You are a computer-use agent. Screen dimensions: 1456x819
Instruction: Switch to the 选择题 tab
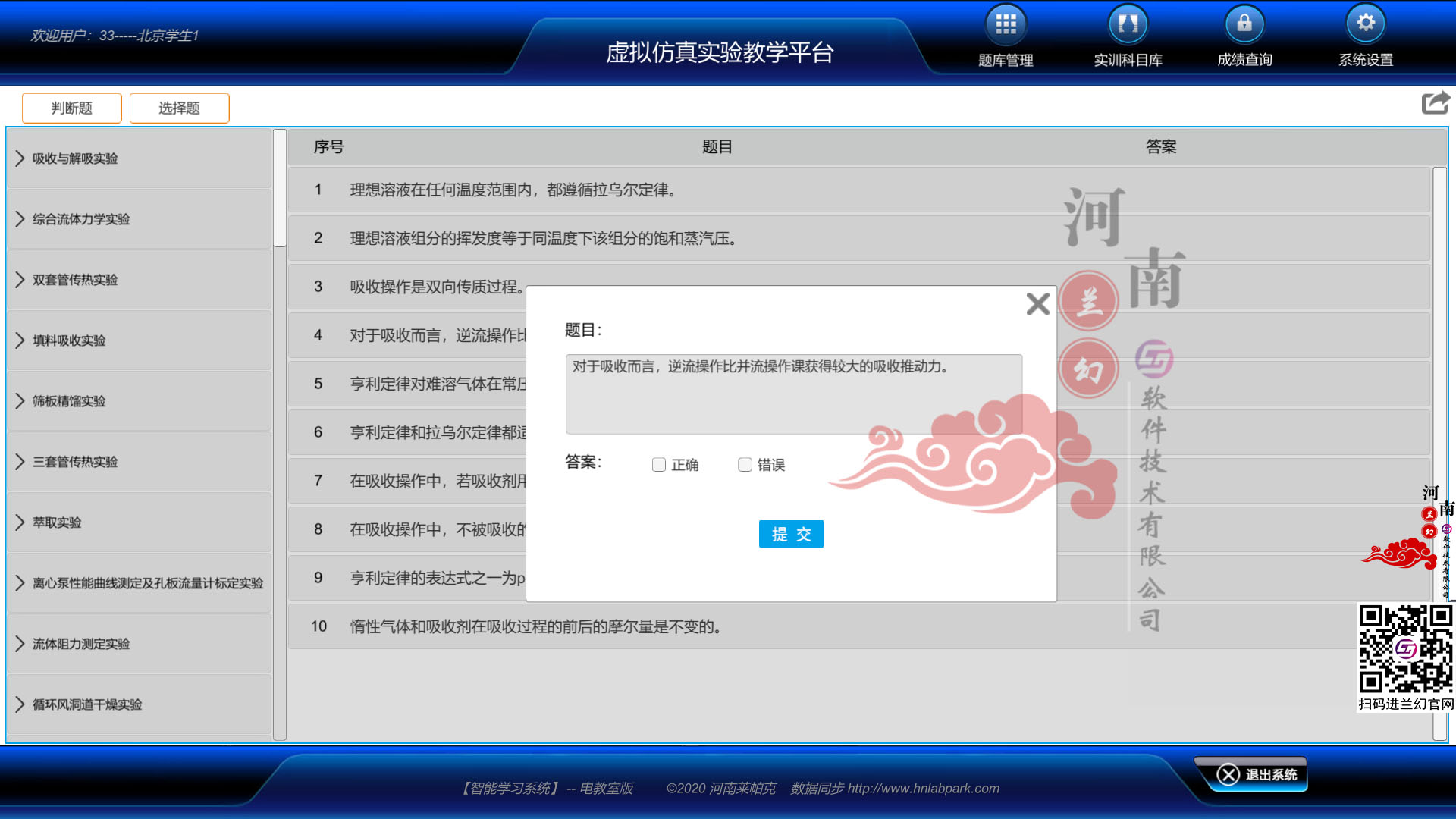179,108
